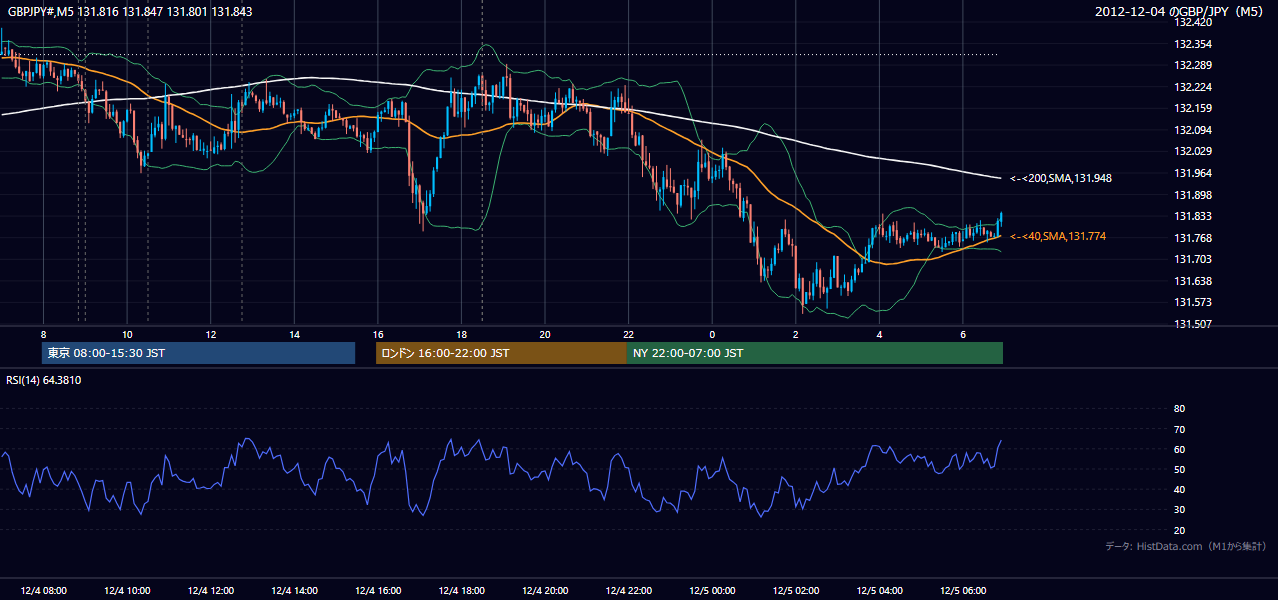Click price axis value 131.507
The width and height of the screenshot is (1278, 600).
pos(1193,324)
